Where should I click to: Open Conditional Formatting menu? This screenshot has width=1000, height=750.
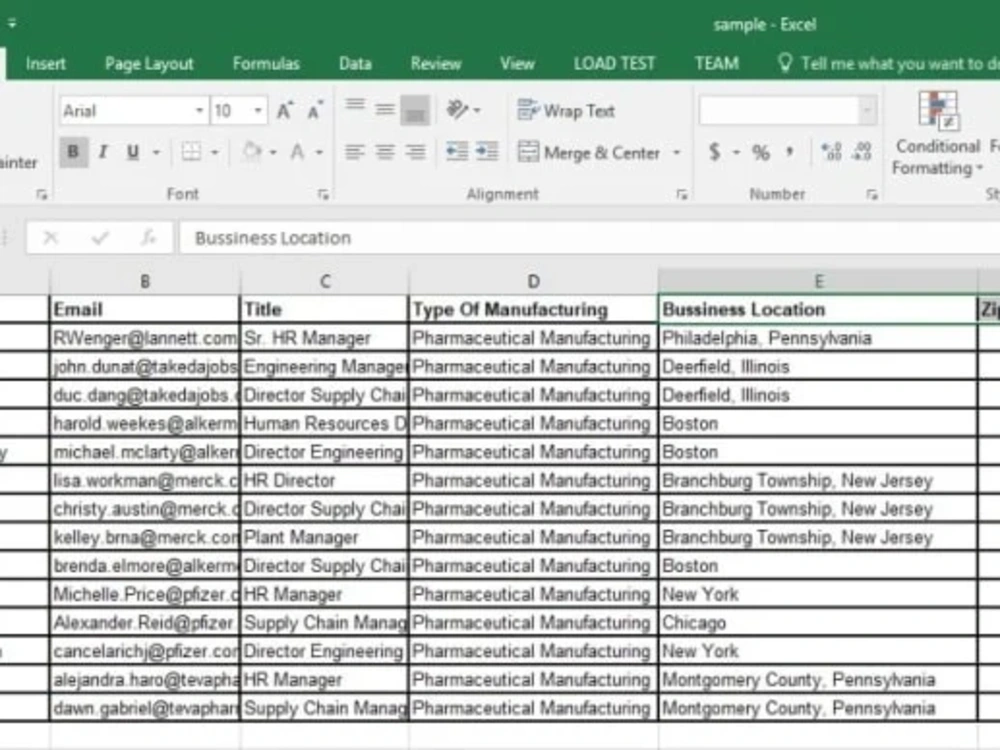937,133
